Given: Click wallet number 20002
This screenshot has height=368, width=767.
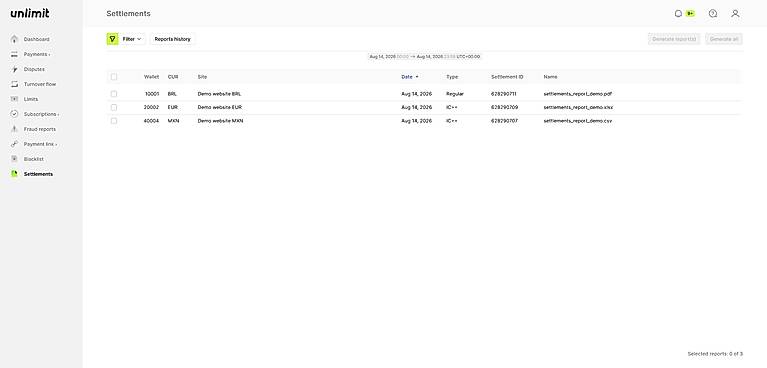Looking at the screenshot, I should (x=151, y=107).
